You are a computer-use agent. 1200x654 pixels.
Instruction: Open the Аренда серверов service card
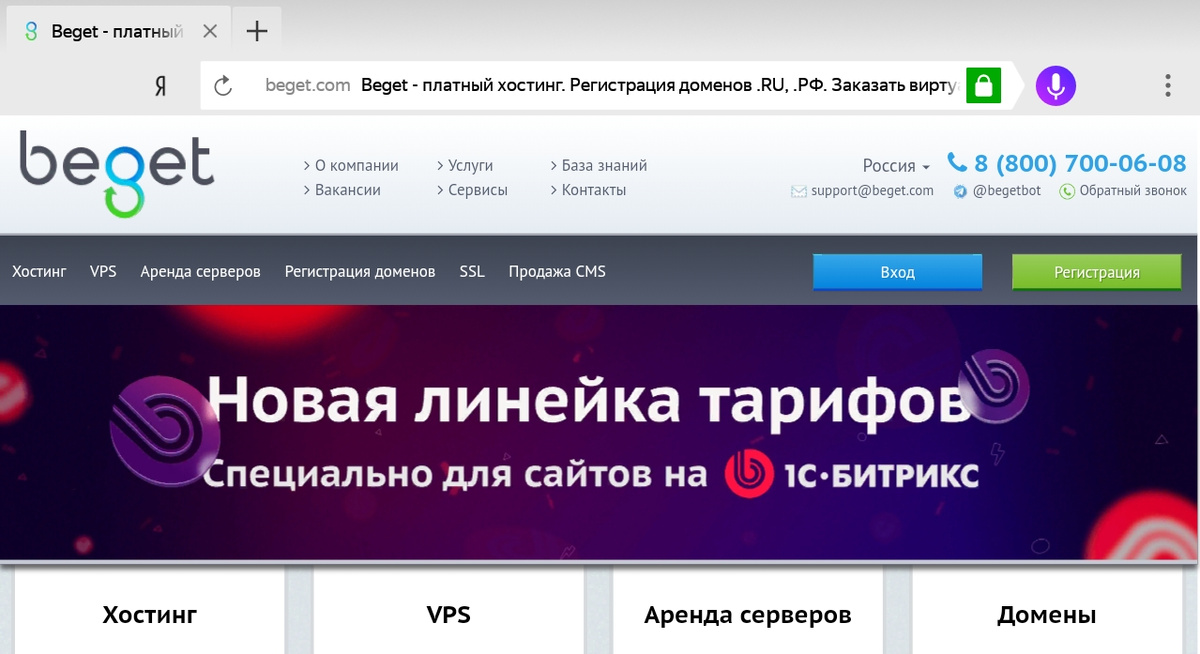point(748,612)
